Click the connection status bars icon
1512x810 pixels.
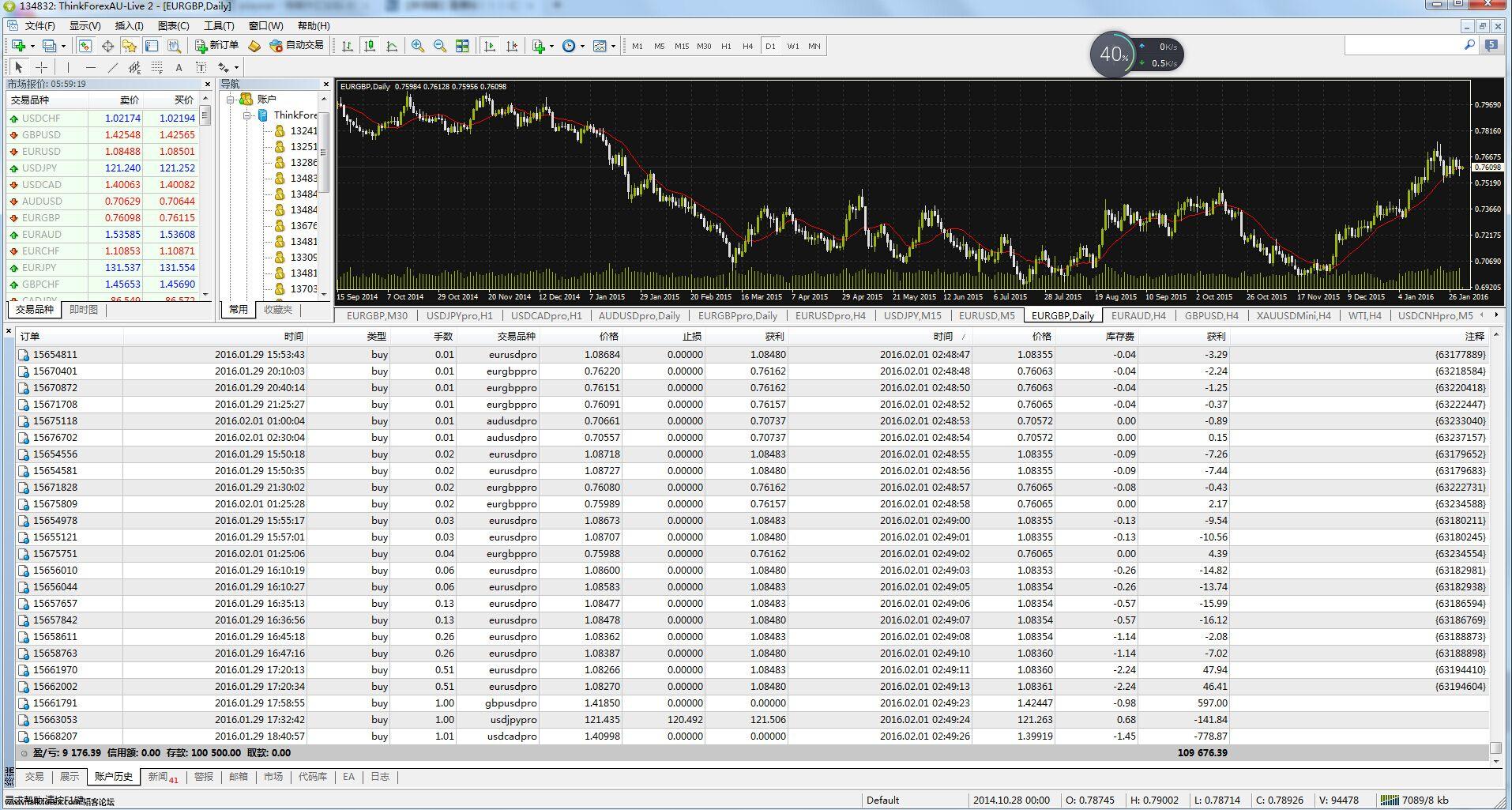click(x=1389, y=800)
